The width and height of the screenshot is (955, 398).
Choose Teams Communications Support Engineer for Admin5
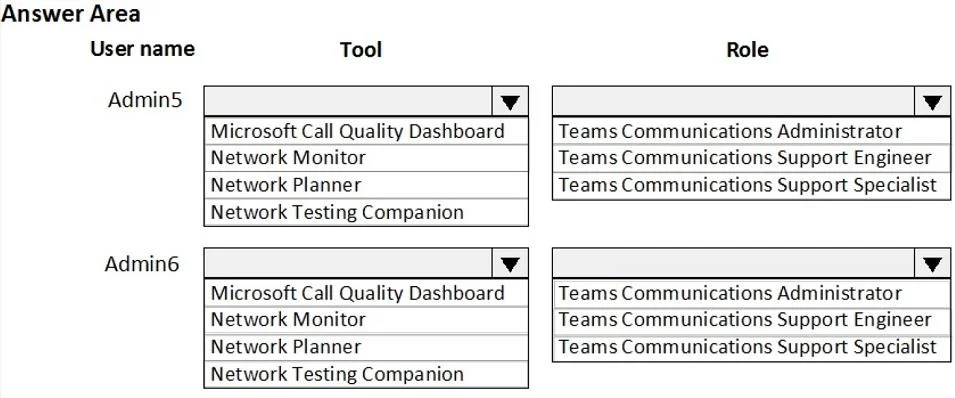(x=751, y=158)
